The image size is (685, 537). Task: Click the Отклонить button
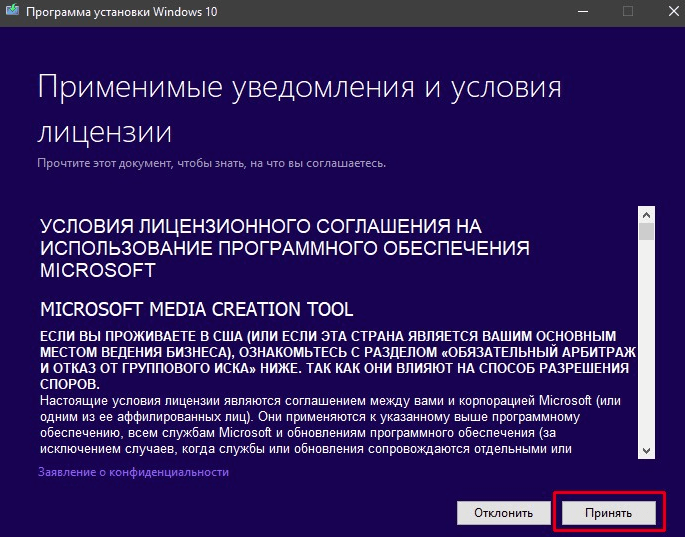tap(504, 513)
